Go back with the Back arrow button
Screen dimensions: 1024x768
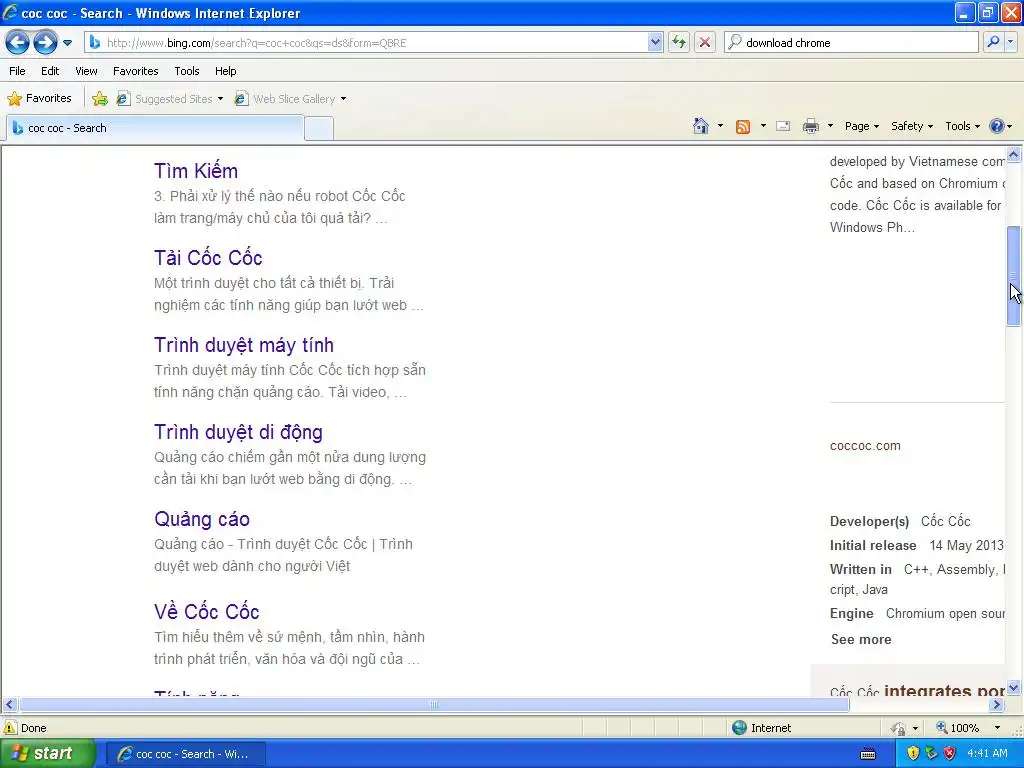(x=18, y=43)
